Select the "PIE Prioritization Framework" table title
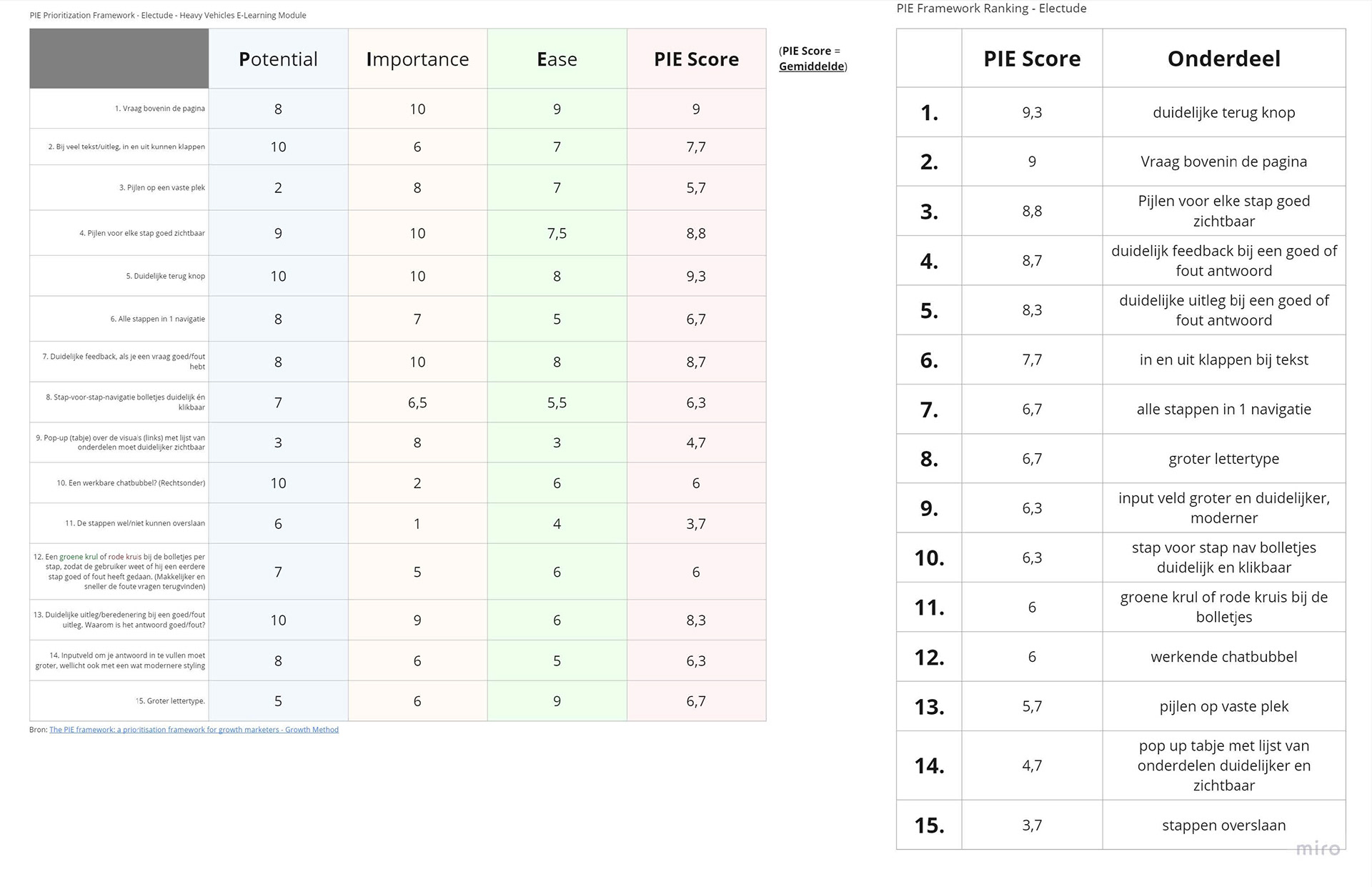This screenshot has height=887, width=1372. (168, 15)
